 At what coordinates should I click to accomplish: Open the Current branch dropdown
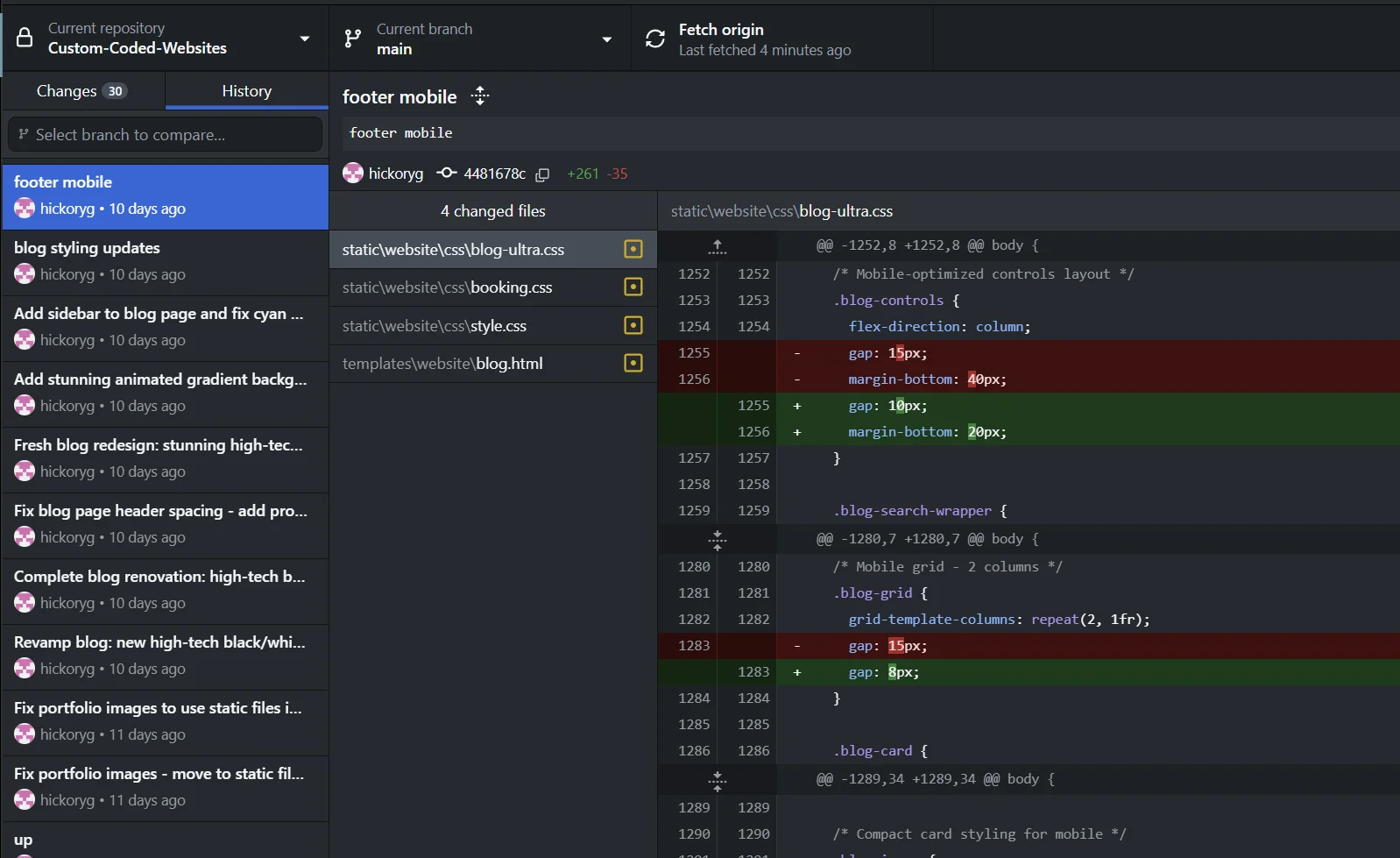[x=479, y=39]
